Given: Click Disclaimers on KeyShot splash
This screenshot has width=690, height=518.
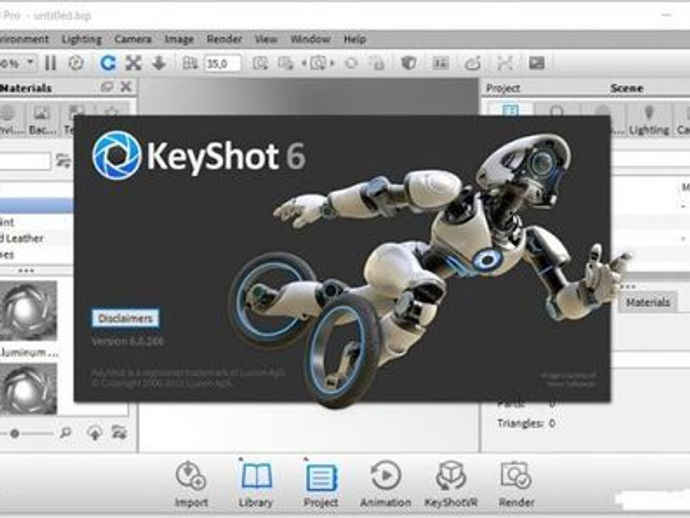Looking at the screenshot, I should pos(125,318).
